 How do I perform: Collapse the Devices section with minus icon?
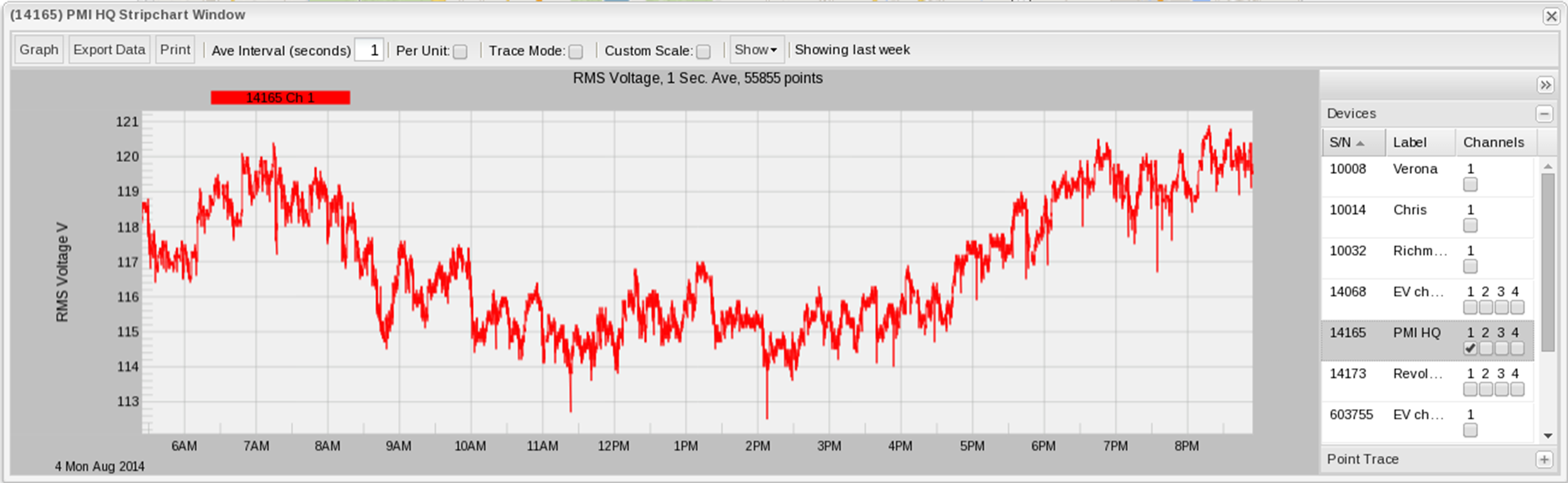click(x=1544, y=114)
